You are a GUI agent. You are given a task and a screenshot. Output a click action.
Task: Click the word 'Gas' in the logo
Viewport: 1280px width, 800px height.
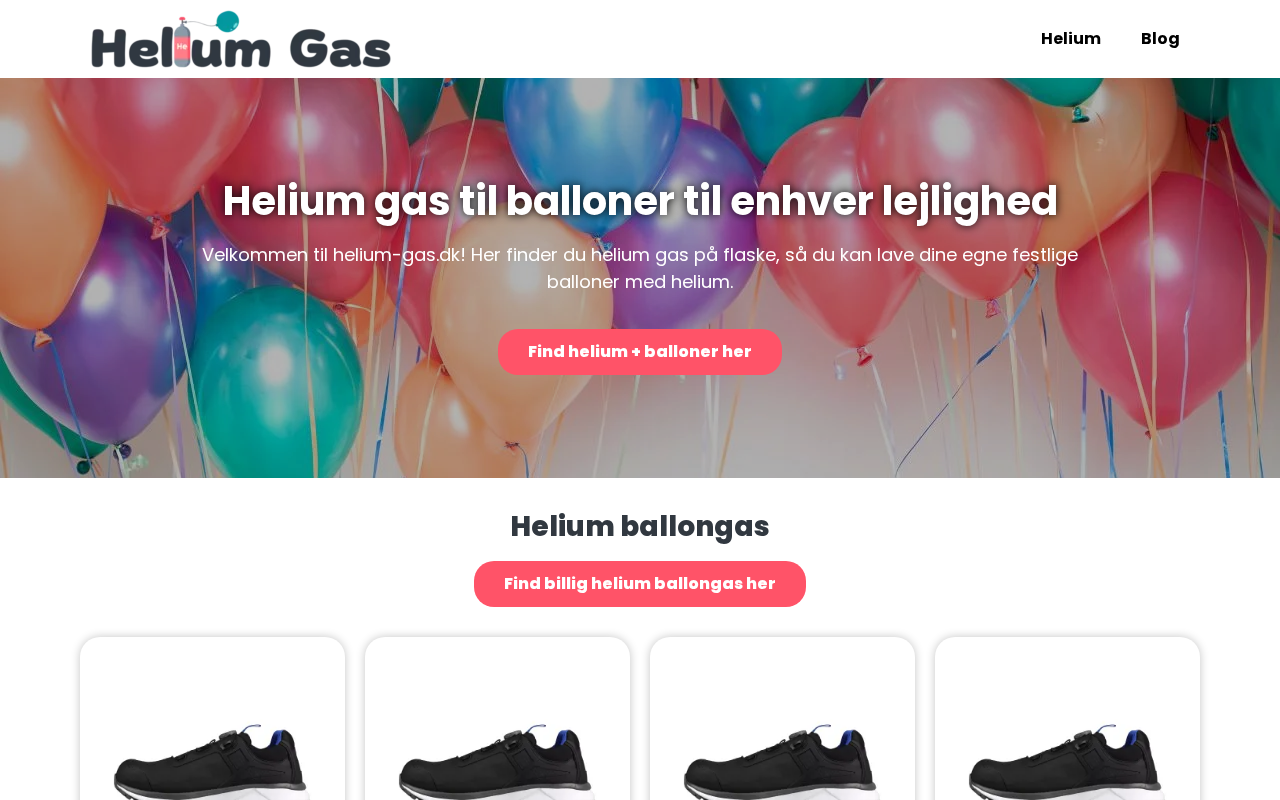click(340, 48)
